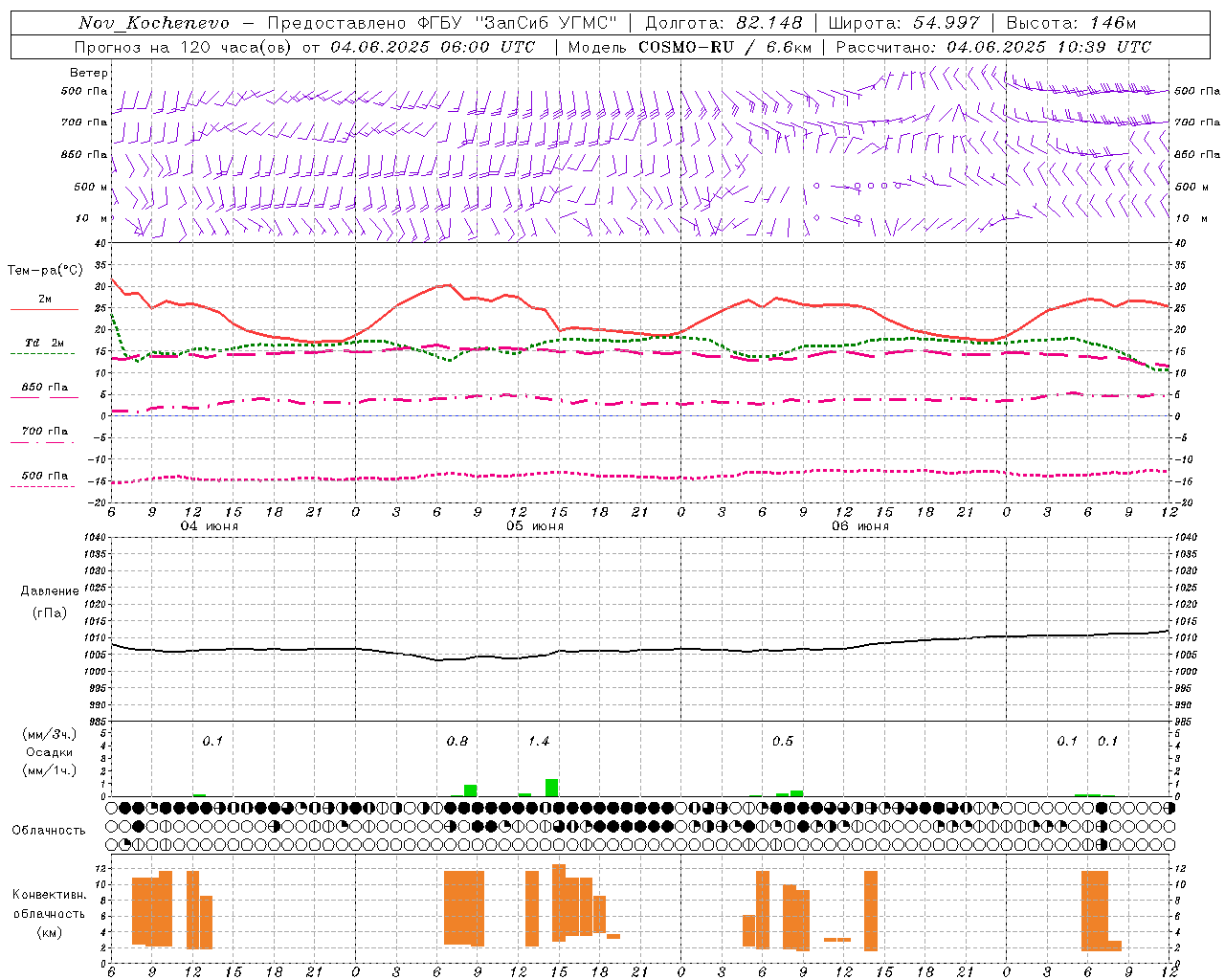Click the "Облачность" cloud cover label
The image size is (1225, 980).
[49, 831]
